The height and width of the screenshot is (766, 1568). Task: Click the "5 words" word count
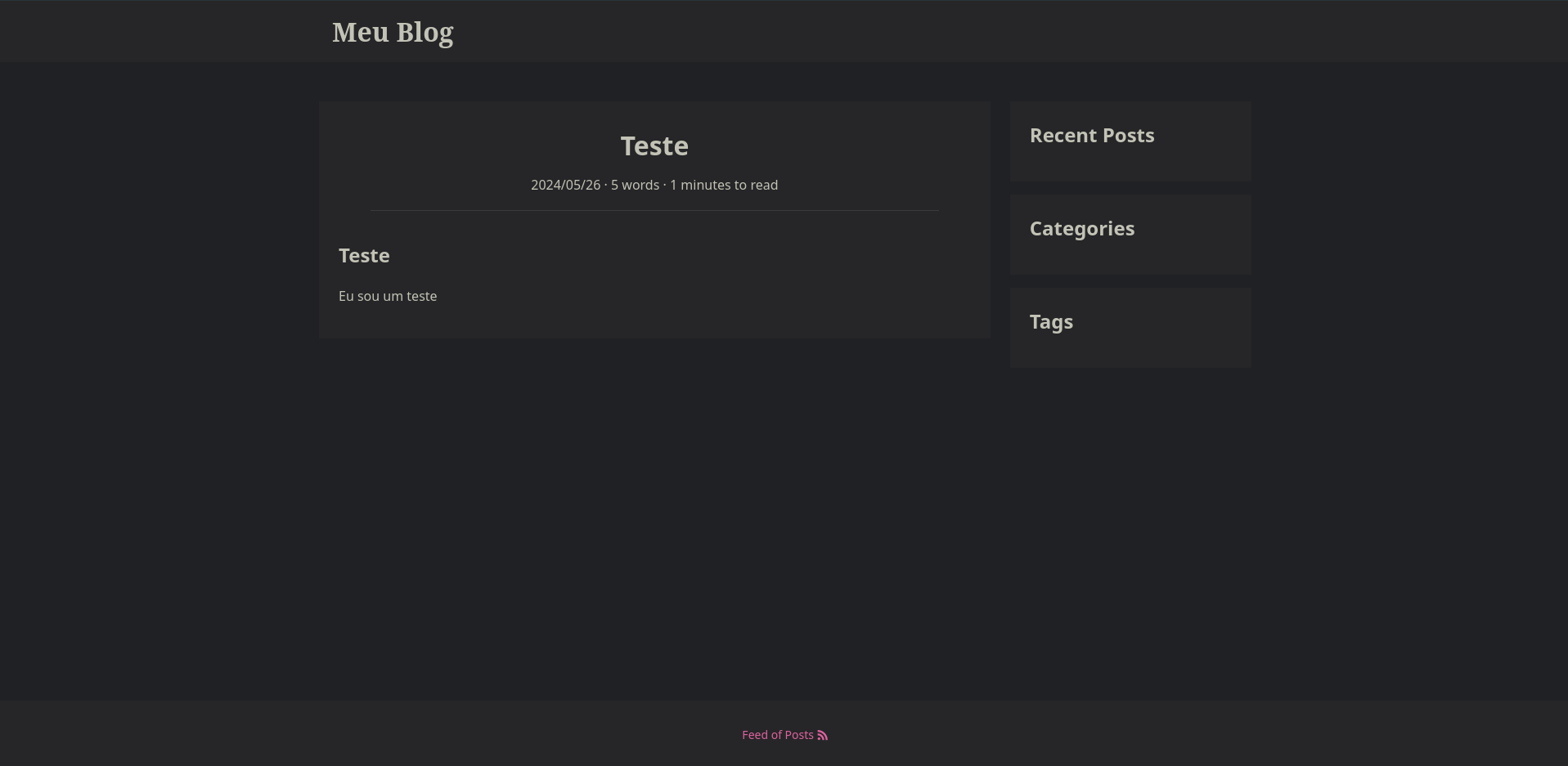pyautogui.click(x=635, y=186)
